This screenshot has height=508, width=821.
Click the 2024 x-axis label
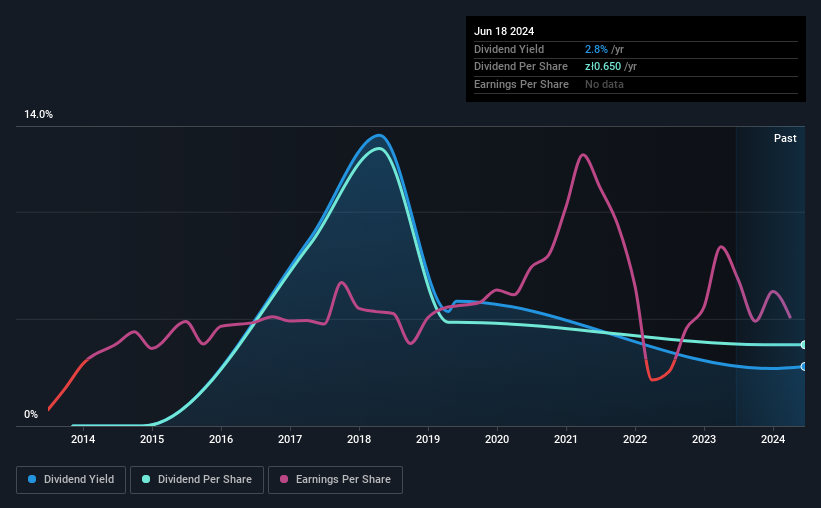pos(773,439)
